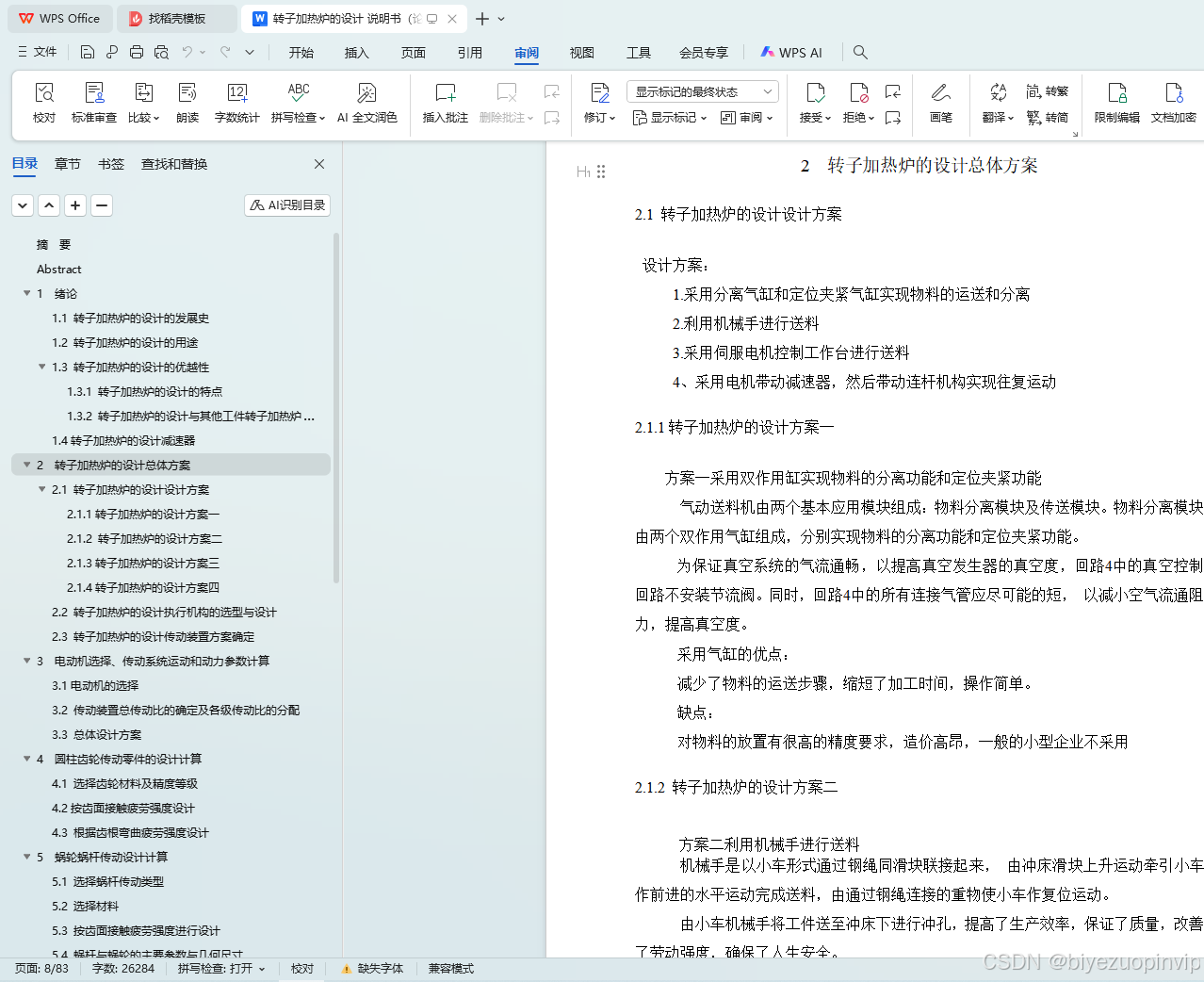Switch to the 插入 ribbon tab
Viewport: 1204px width, 982px height.
(x=357, y=53)
